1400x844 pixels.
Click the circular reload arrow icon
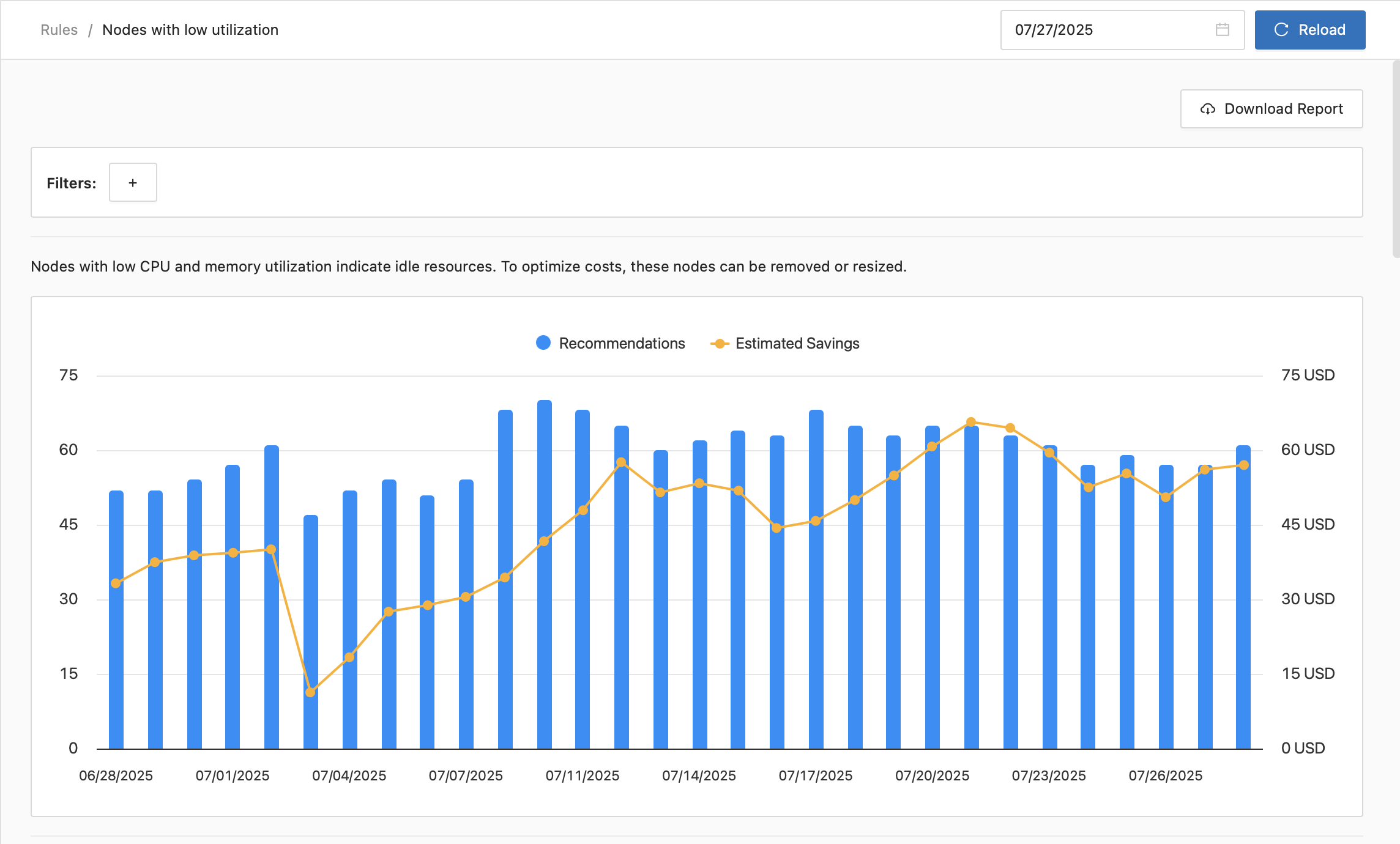(1281, 29)
